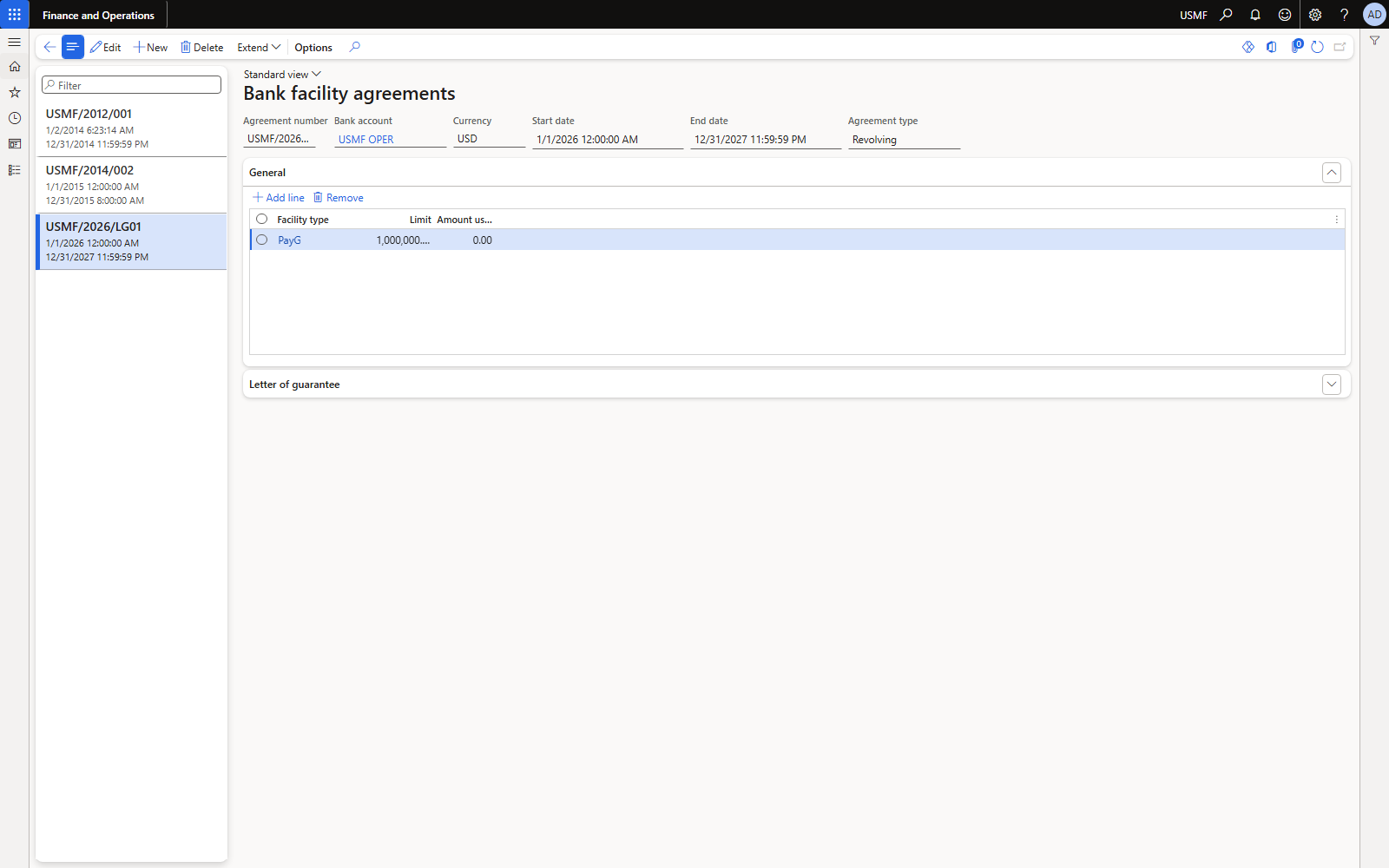Select agreement USMF/2012/001 in list
This screenshot has height=868, width=1389.
[x=132, y=128]
